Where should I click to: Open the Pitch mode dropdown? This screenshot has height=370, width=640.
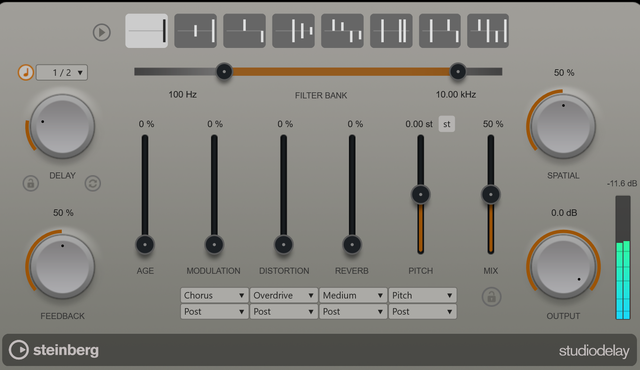coord(422,295)
